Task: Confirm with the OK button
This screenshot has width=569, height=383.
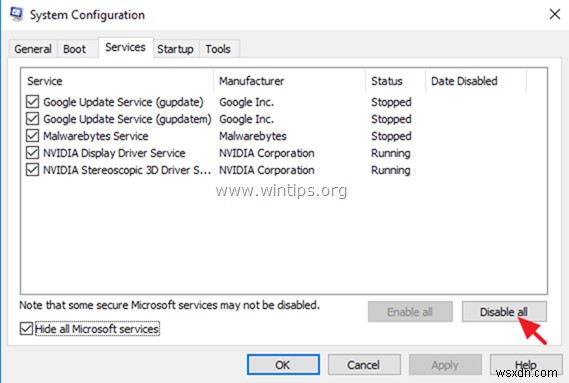Action: tap(283, 365)
